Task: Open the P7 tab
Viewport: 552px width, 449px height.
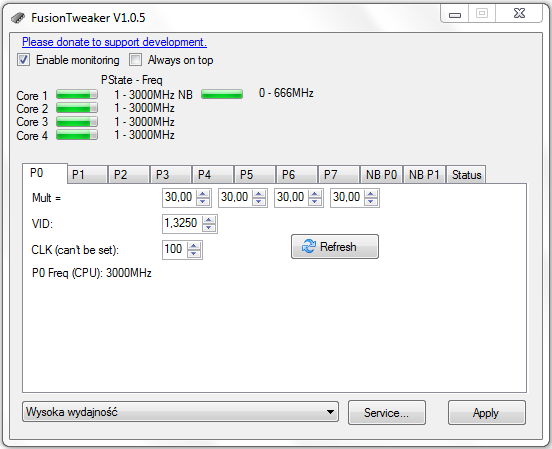Action: pyautogui.click(x=338, y=175)
